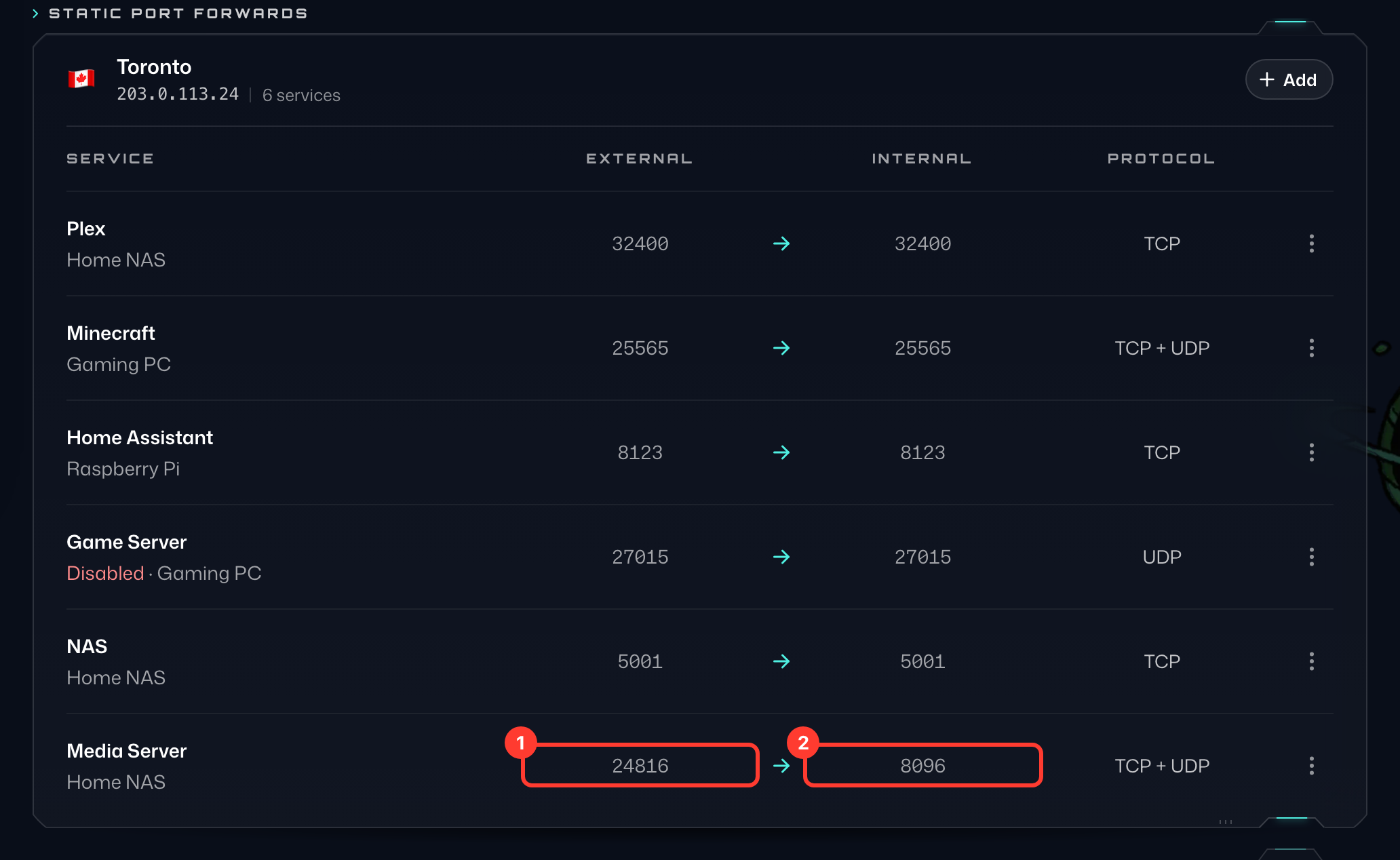Screen dimensions: 1400x860
Task: Click the Canada flag icon beside Toronto
Action: [81, 79]
